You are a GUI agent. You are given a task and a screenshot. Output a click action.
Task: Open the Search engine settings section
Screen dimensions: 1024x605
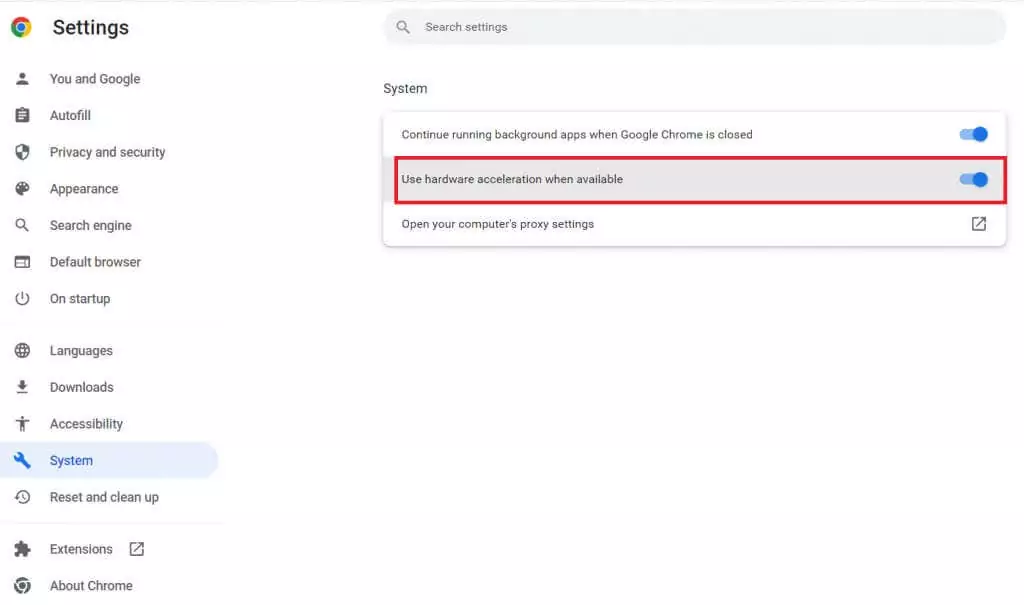tap(90, 226)
